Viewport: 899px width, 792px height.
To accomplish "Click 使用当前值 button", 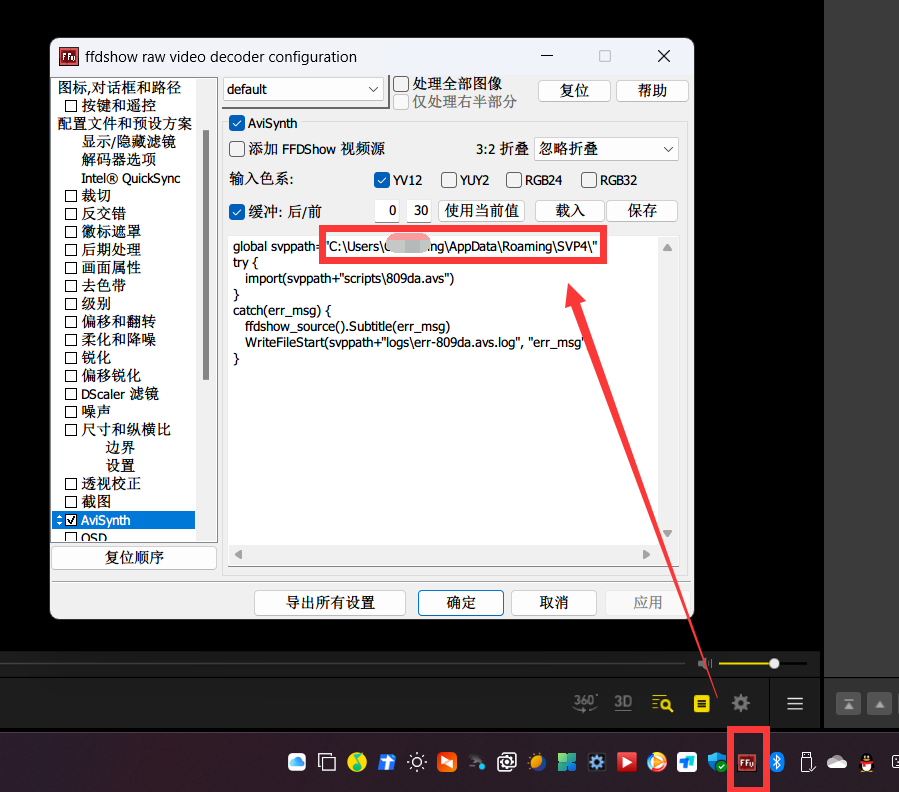I will click(x=482, y=210).
